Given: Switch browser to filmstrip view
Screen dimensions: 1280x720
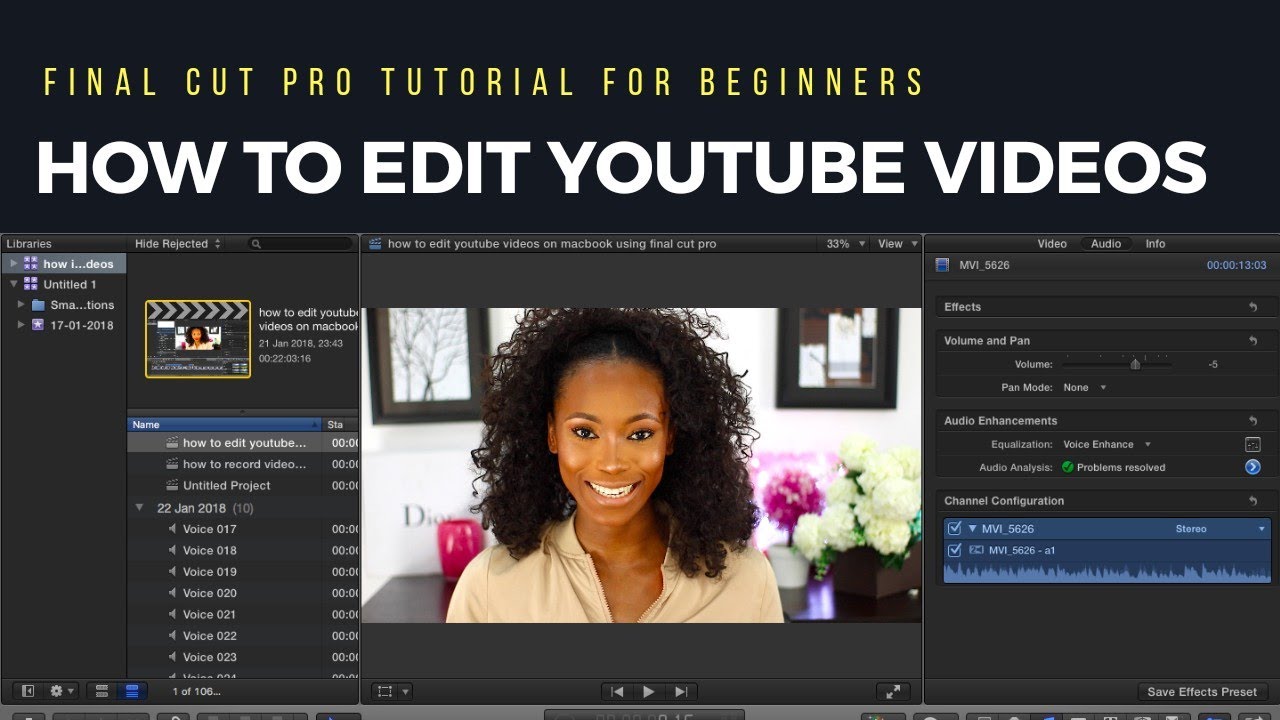Looking at the screenshot, I should 101,690.
